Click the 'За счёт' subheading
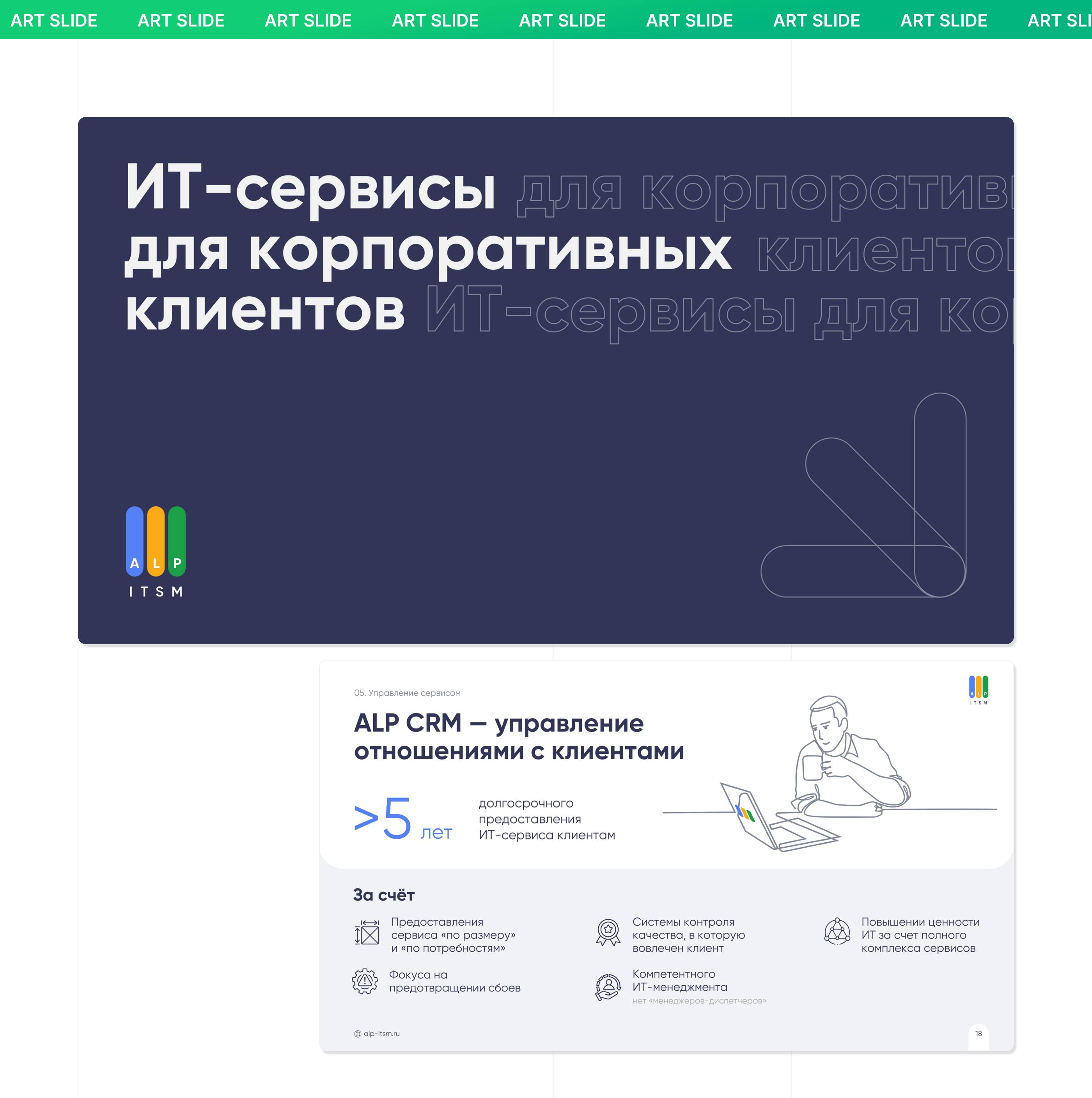 tap(384, 895)
